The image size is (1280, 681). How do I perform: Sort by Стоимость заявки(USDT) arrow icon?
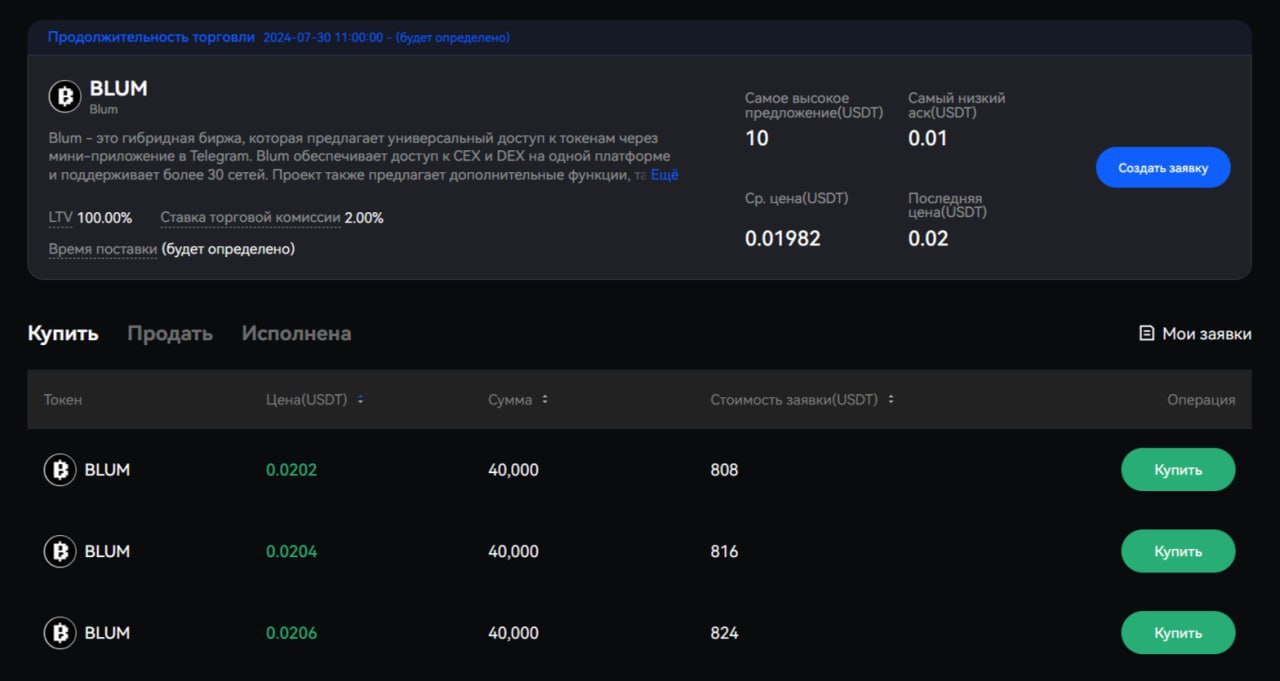[891, 399]
